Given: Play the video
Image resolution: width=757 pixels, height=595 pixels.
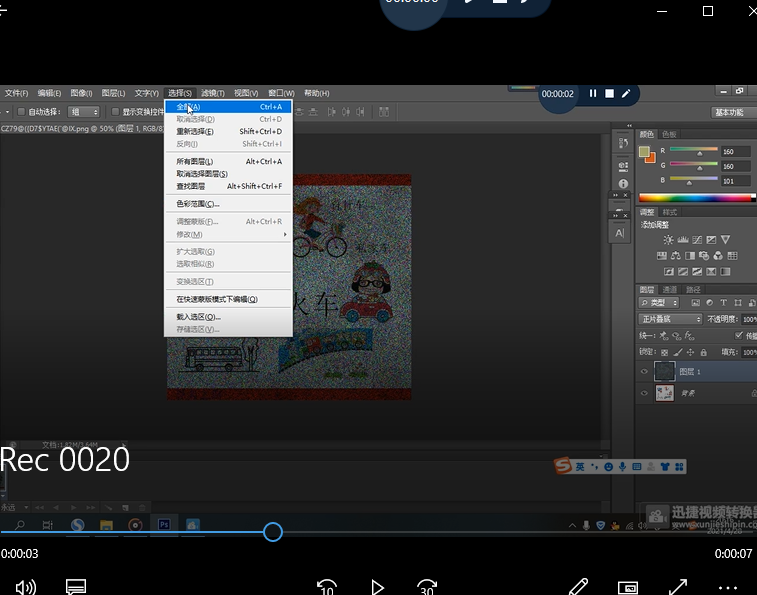Looking at the screenshot, I should point(377,587).
